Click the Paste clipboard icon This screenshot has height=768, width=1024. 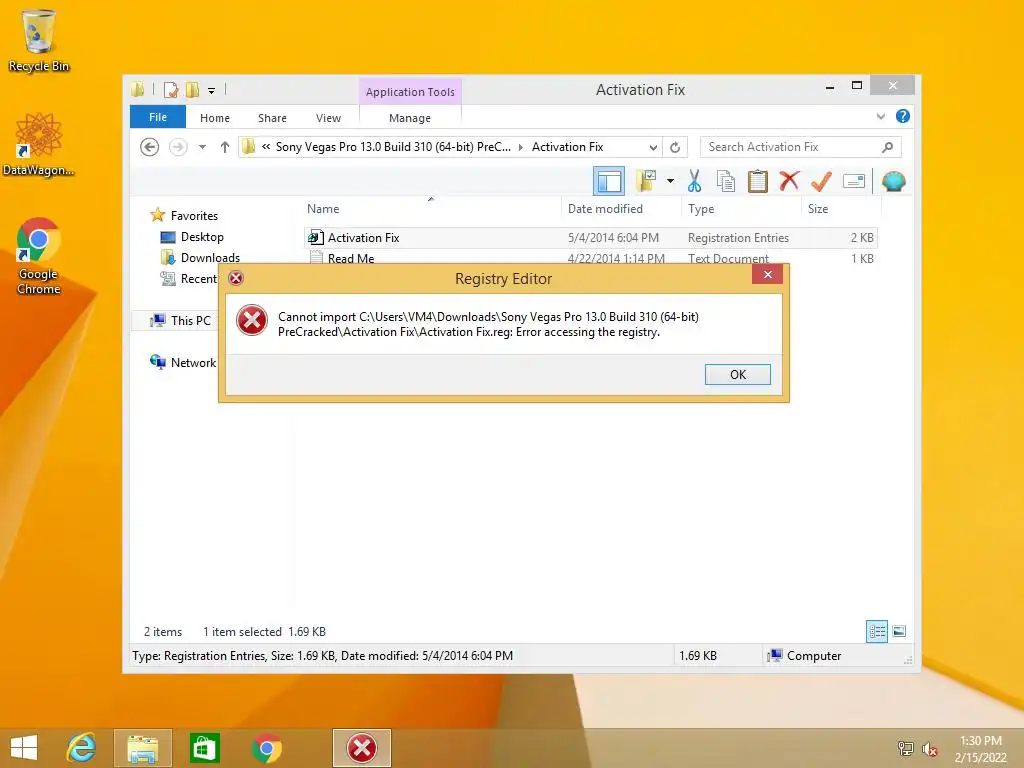pyautogui.click(x=758, y=181)
